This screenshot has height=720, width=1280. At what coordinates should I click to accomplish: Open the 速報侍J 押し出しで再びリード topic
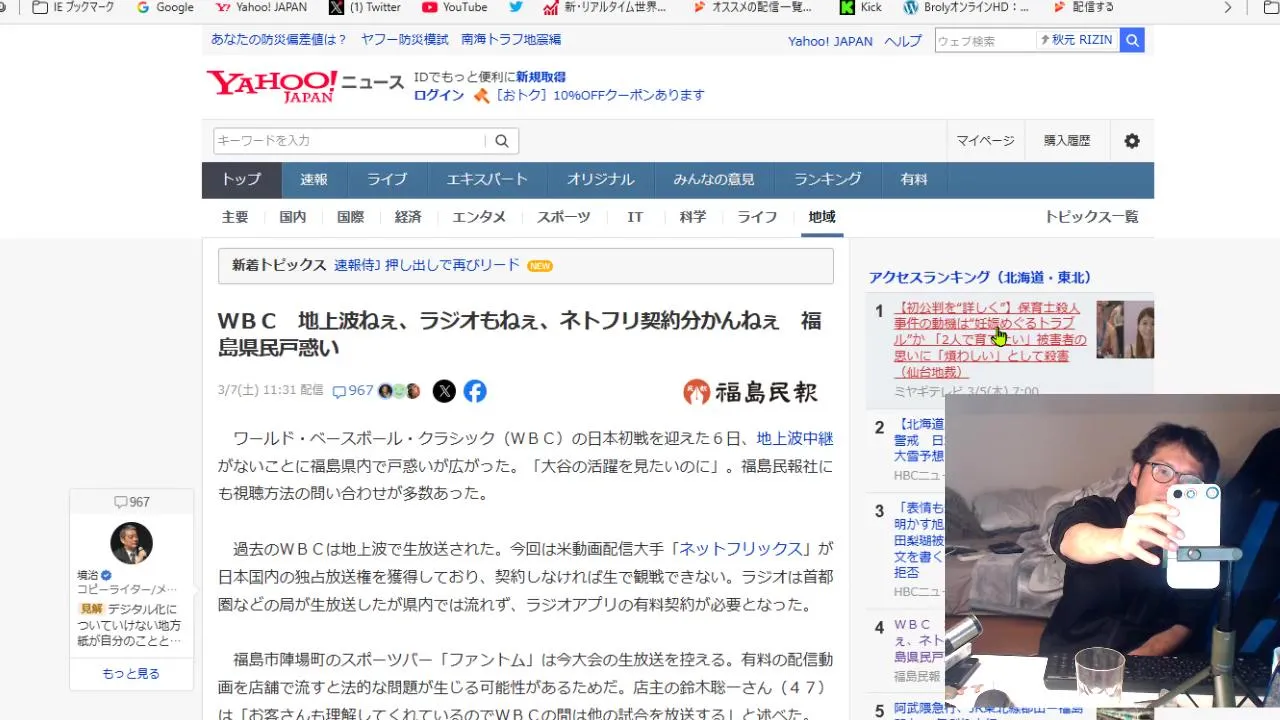(427, 265)
